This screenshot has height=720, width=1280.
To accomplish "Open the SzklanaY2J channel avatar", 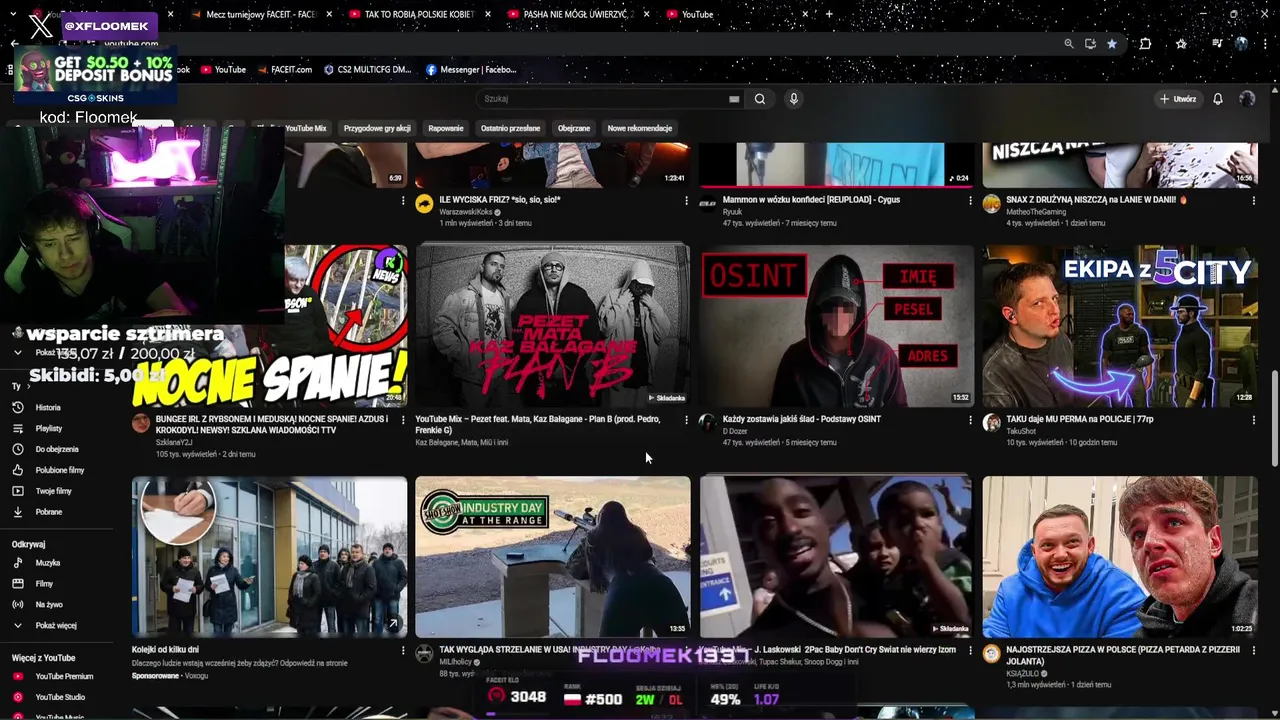I will pos(141,424).
